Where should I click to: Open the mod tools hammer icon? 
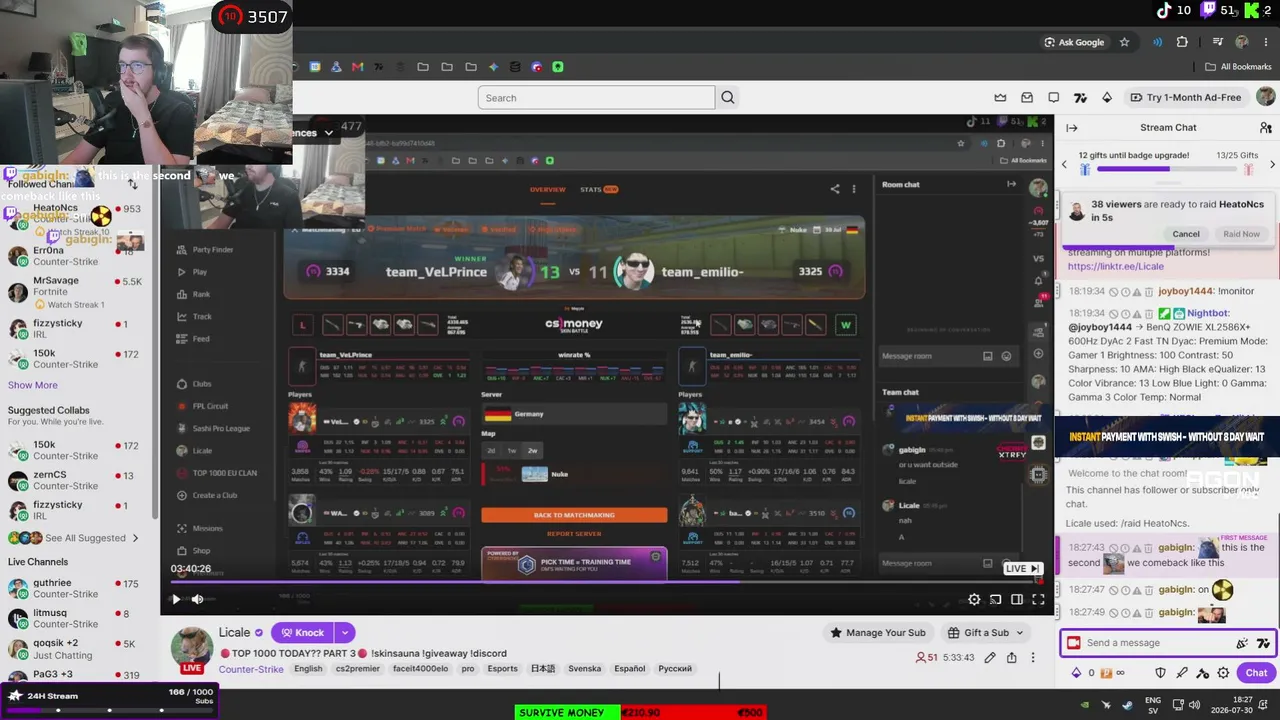[x=1203, y=673]
